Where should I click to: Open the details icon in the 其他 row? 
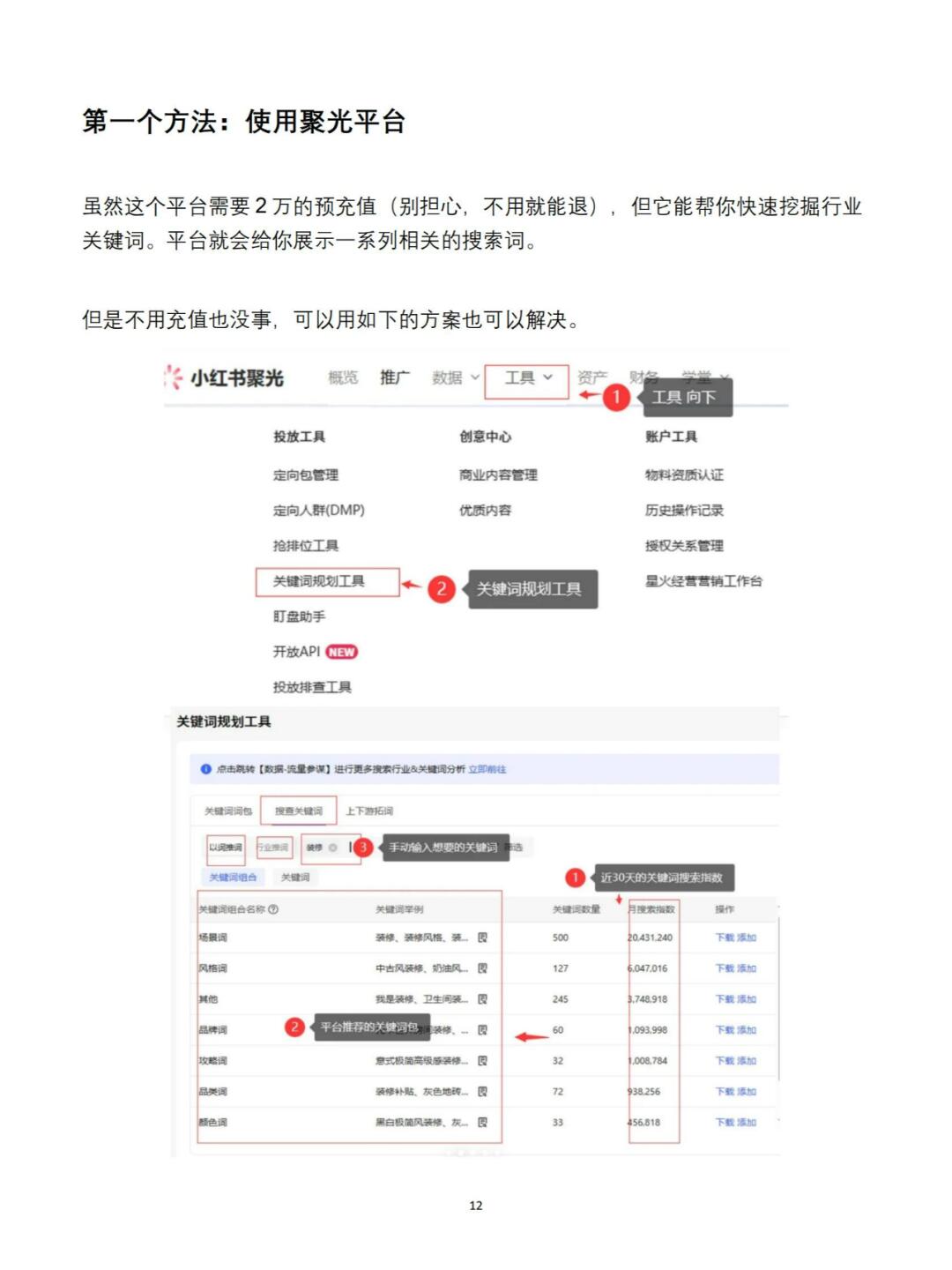pos(482,999)
